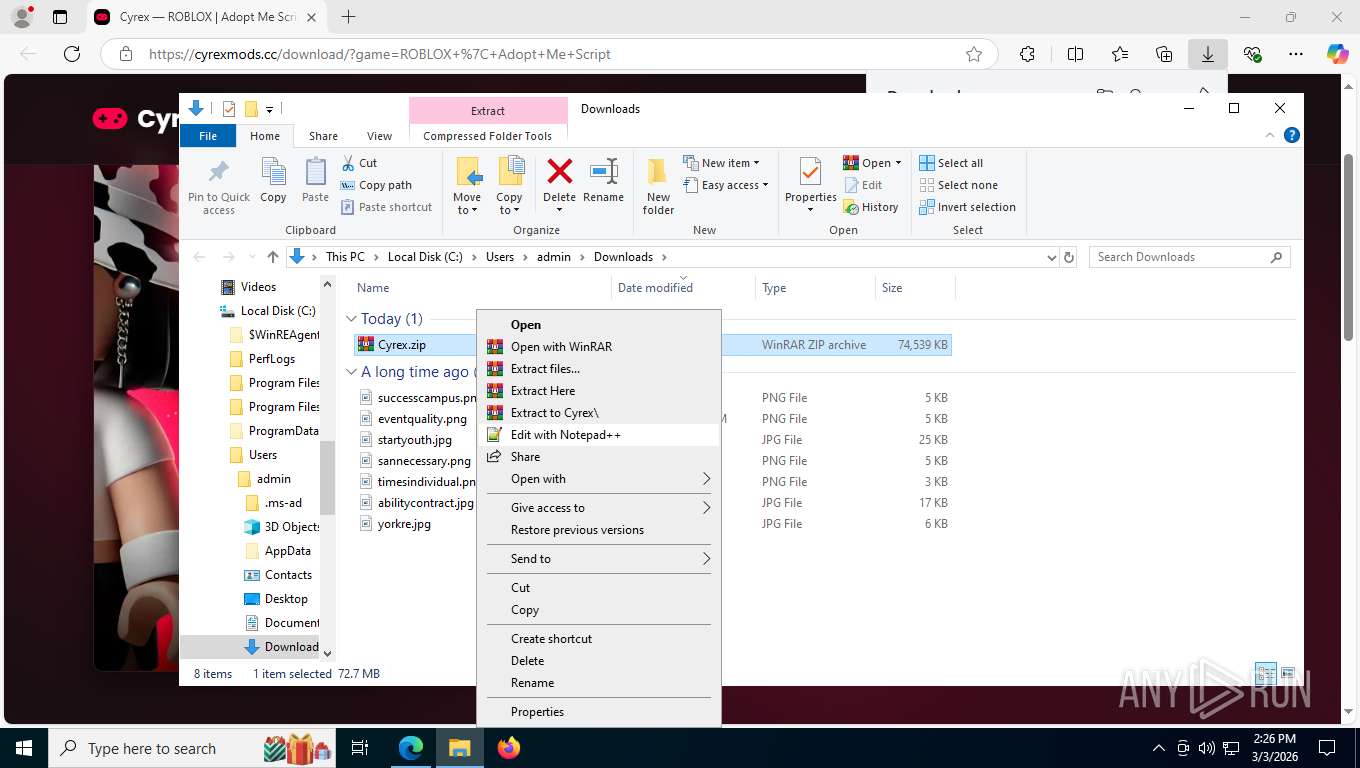This screenshot has height=768, width=1360.
Task: Switch to the Share ribbon tab
Action: coord(323,136)
